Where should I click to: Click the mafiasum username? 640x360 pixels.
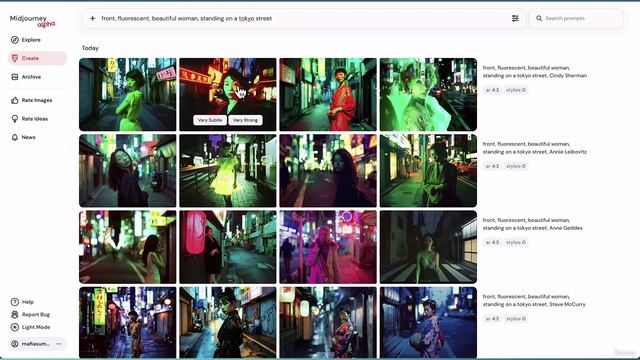point(36,344)
